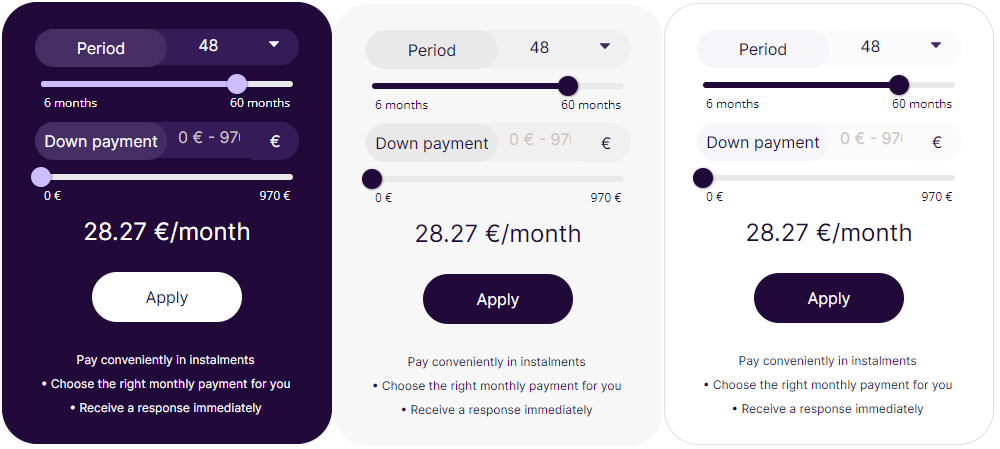Click the euro symbol in white card
The image size is (1000, 449).
pyautogui.click(x=937, y=142)
